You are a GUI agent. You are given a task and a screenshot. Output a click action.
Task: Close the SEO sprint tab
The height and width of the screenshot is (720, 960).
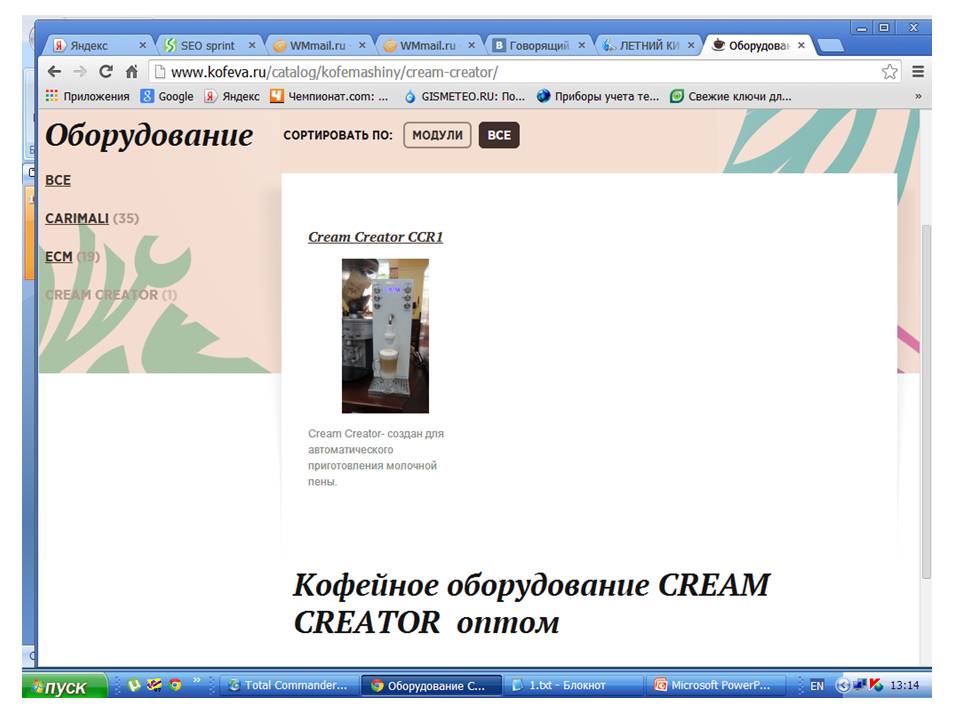252,45
